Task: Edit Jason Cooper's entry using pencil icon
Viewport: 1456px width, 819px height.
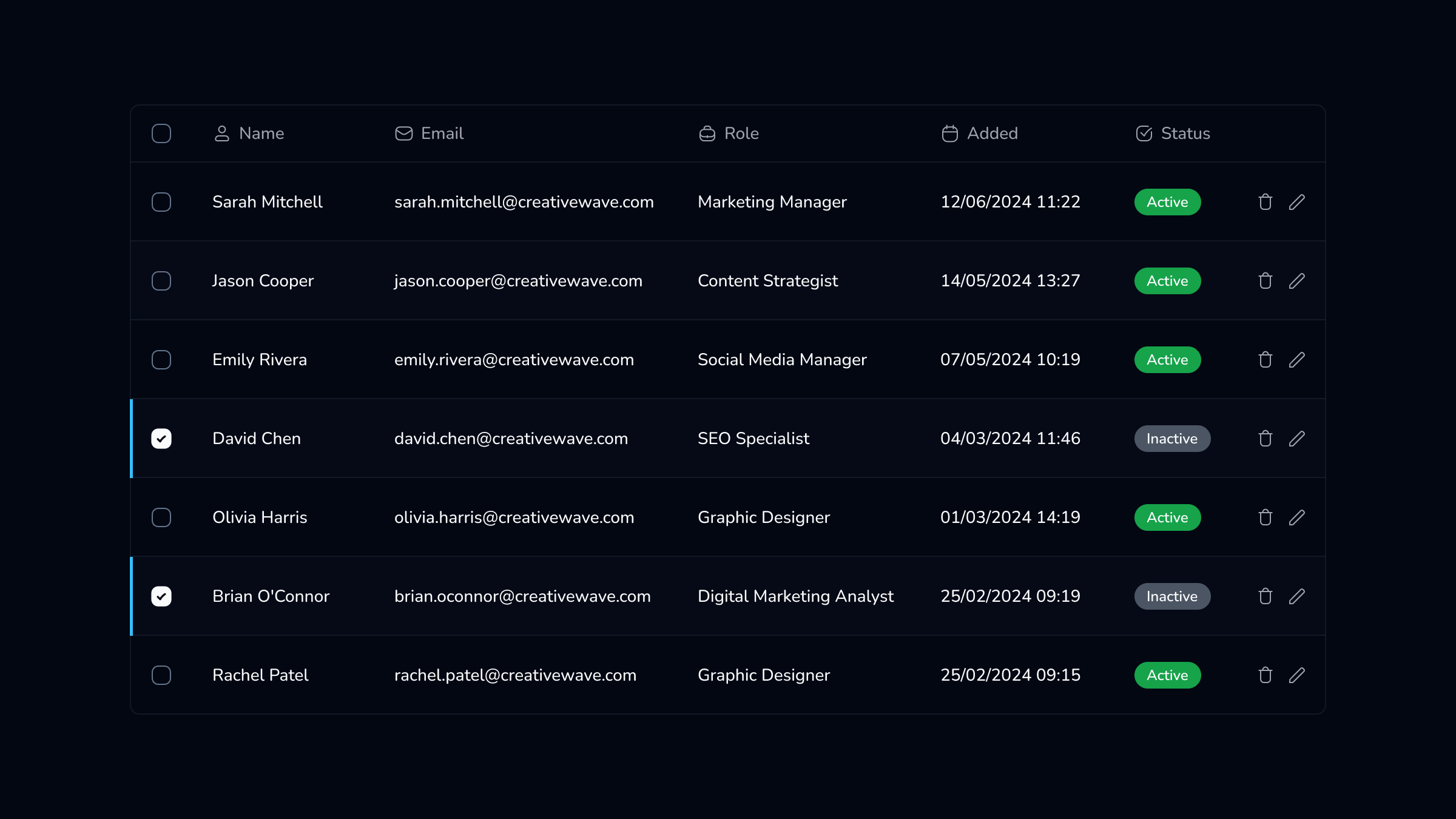Action: (1297, 281)
